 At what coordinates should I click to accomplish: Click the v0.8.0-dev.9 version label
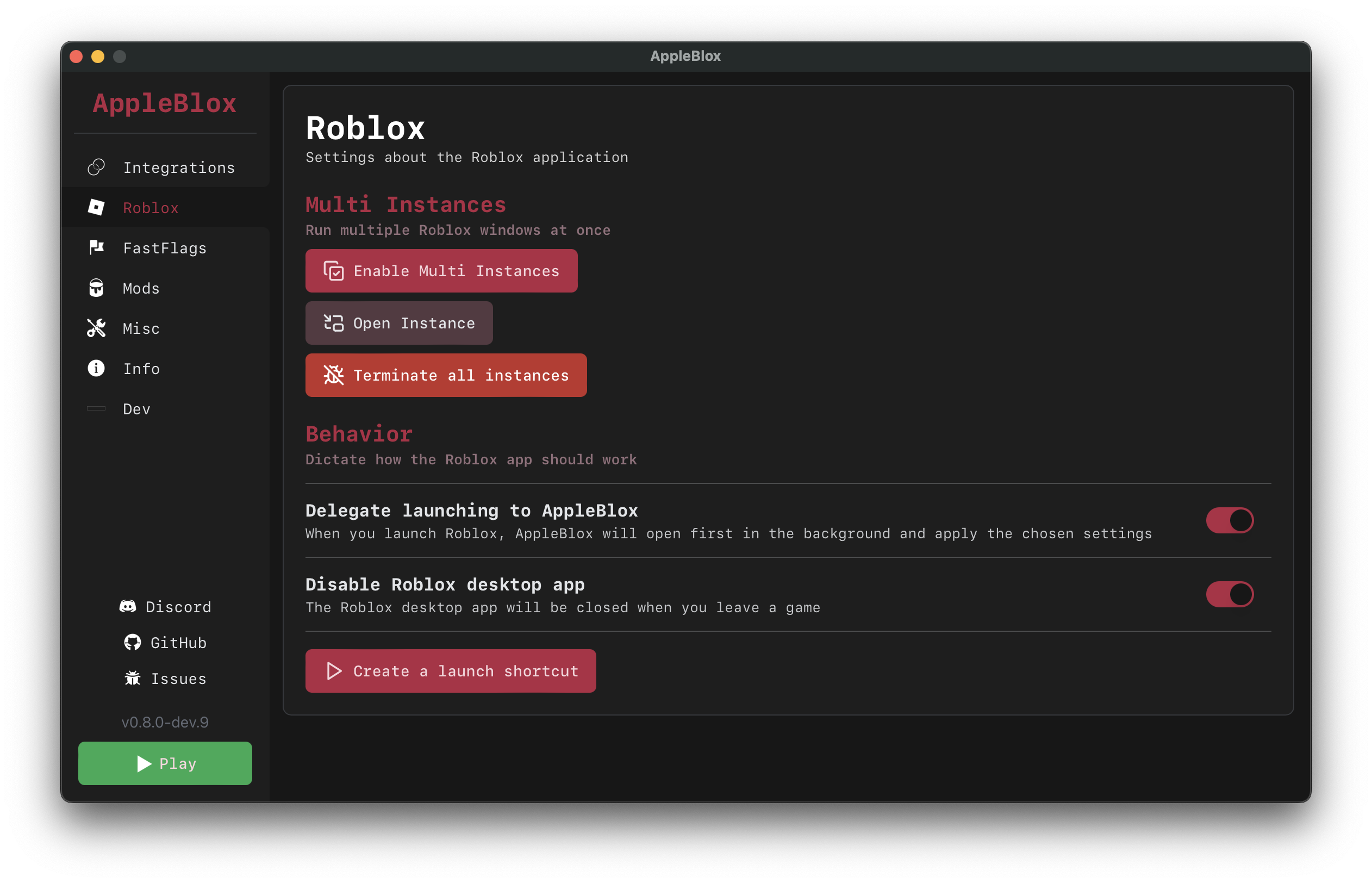point(165,722)
